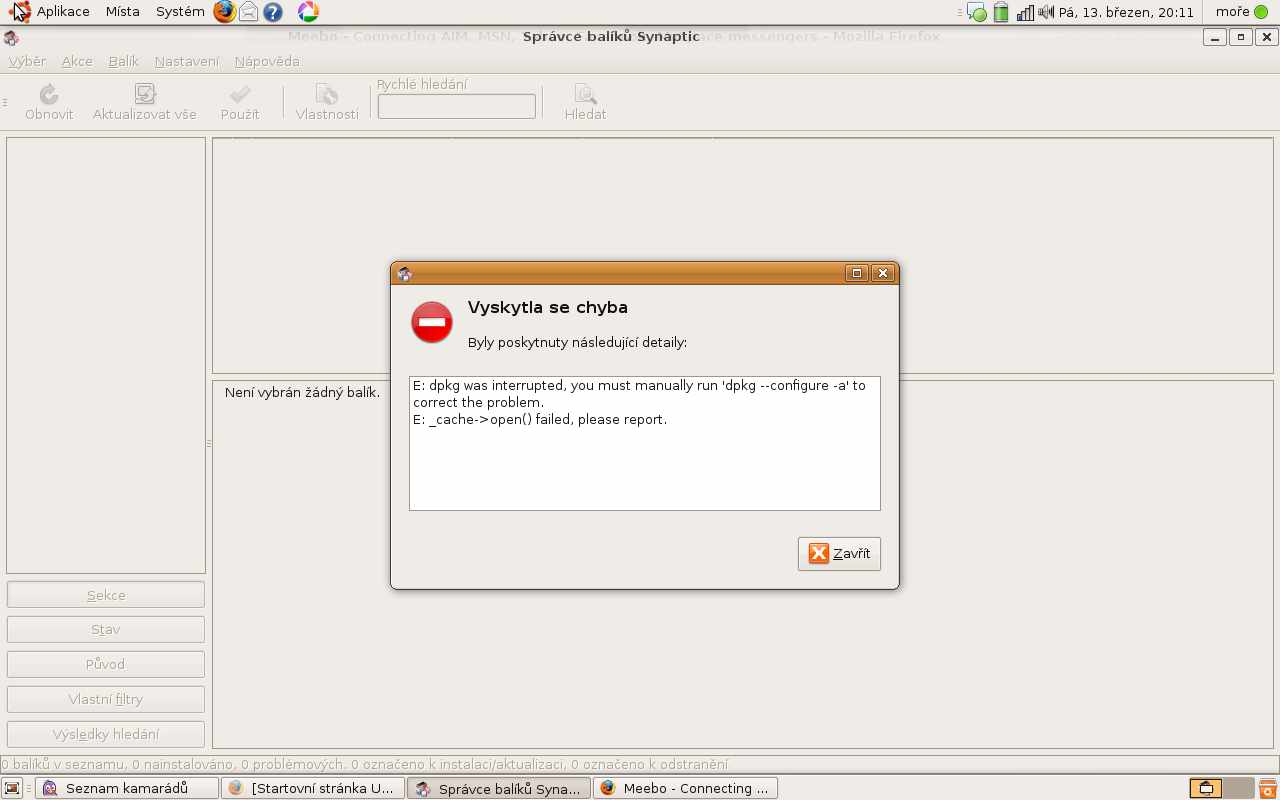The image size is (1280, 800).
Task: Switch to Meebo Firefox taskbar window
Action: coord(684,788)
